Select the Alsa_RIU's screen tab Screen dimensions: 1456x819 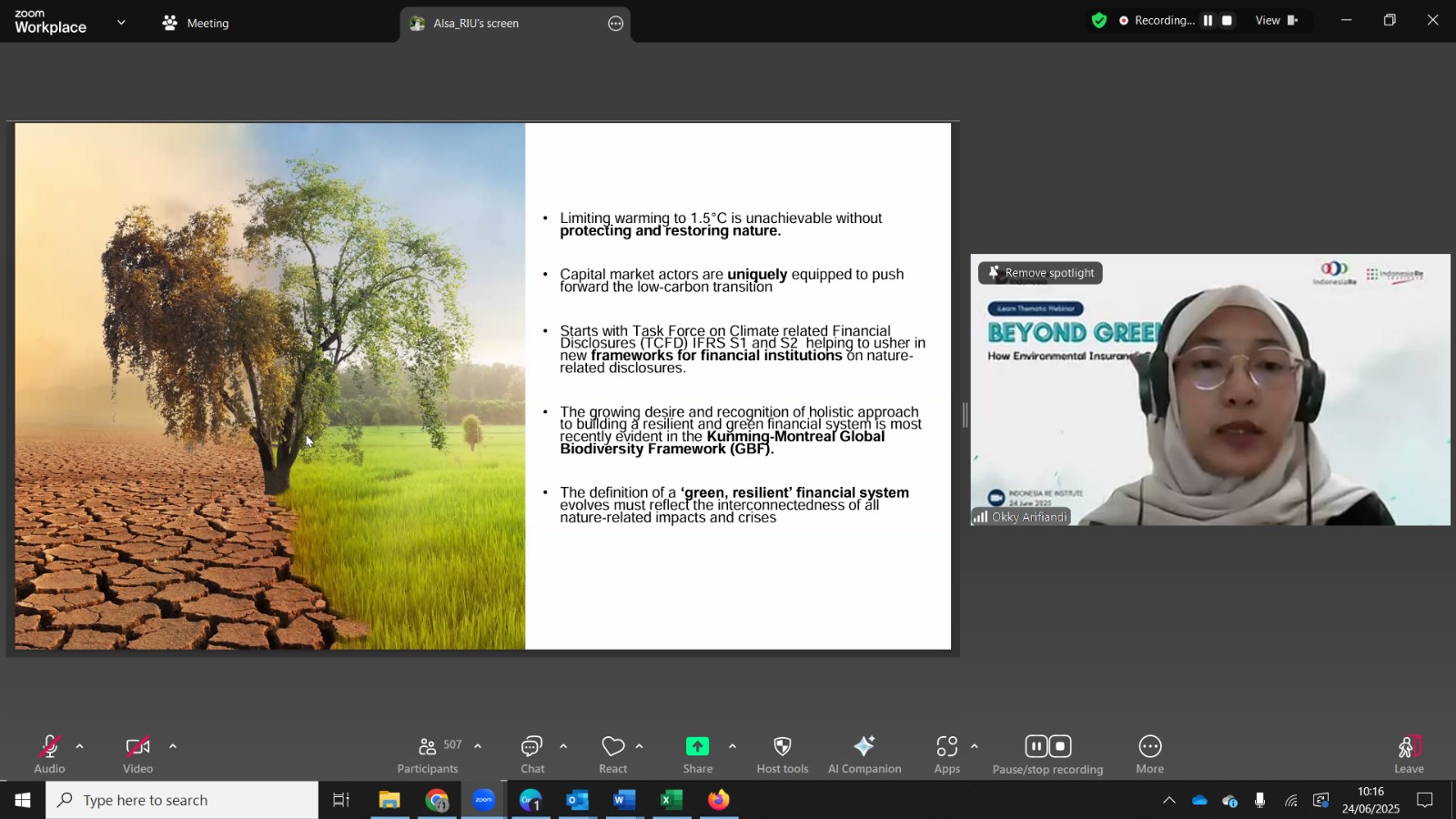click(x=475, y=24)
